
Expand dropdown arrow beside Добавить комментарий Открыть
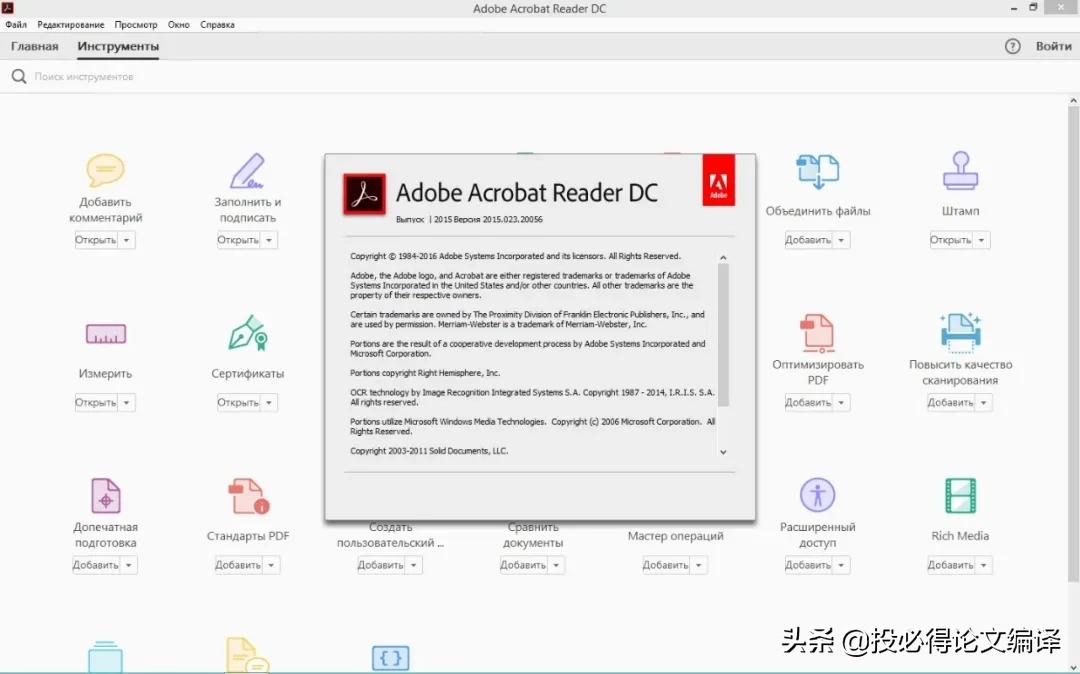(x=127, y=240)
